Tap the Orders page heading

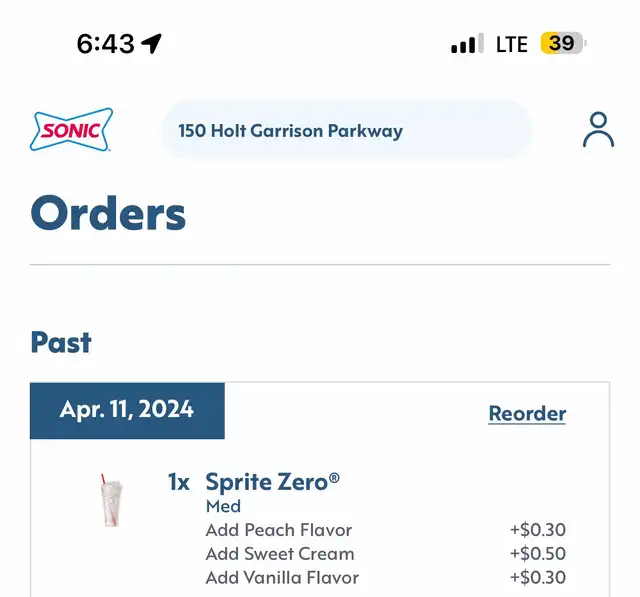coord(108,213)
